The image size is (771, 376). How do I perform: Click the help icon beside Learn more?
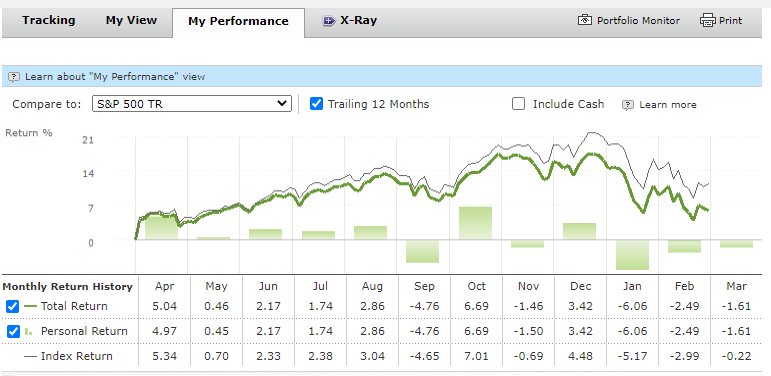pyautogui.click(x=628, y=105)
